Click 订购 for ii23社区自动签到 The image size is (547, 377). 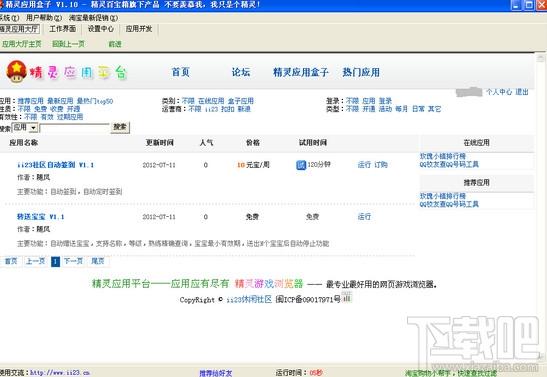381,165
